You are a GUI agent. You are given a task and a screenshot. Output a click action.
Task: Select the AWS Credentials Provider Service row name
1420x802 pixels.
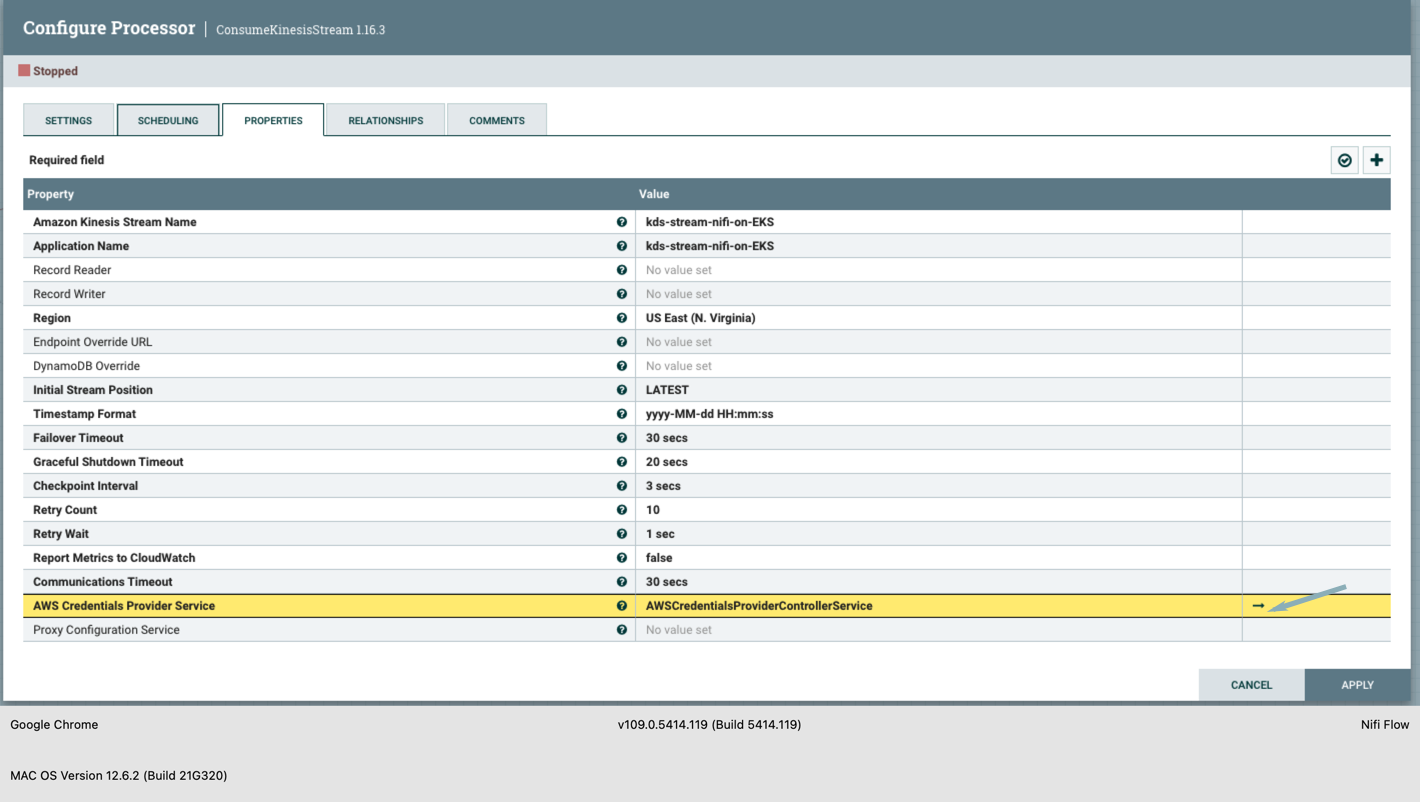[x=124, y=606]
